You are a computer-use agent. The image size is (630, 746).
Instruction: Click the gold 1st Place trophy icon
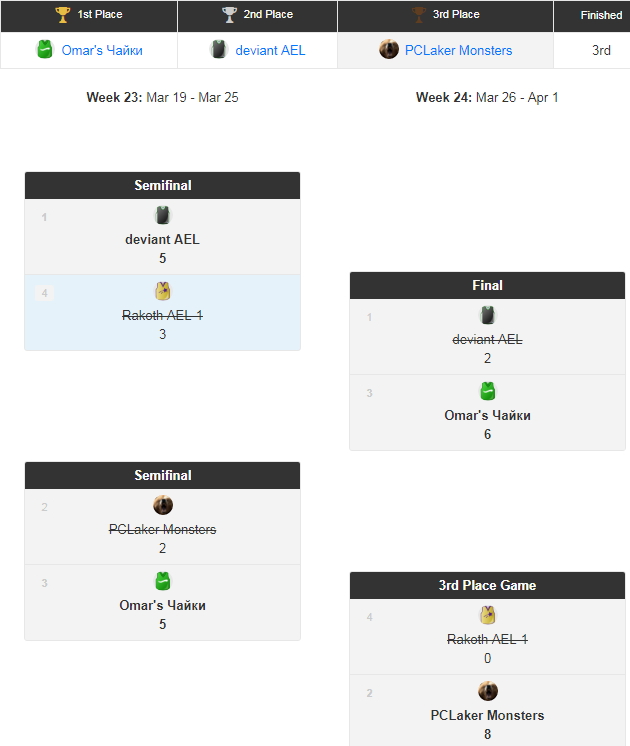(63, 15)
